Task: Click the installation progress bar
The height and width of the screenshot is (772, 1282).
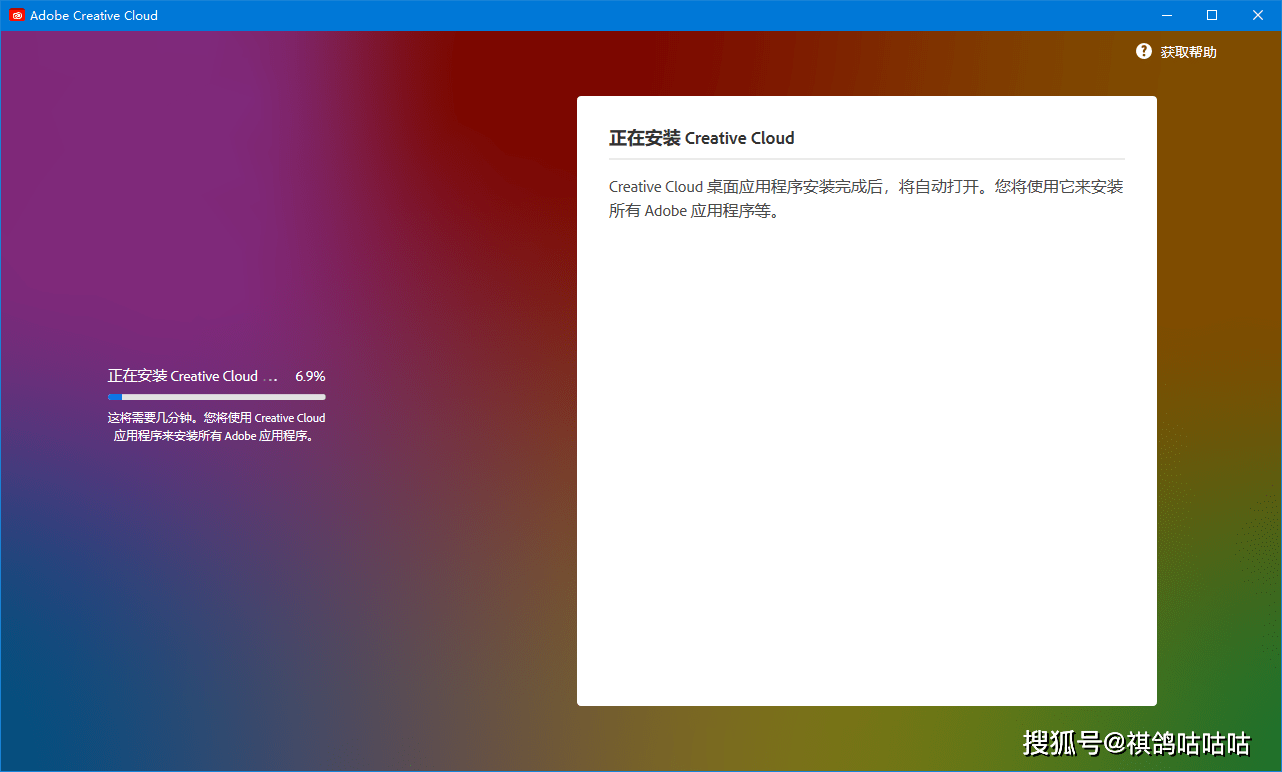Action: 216,396
